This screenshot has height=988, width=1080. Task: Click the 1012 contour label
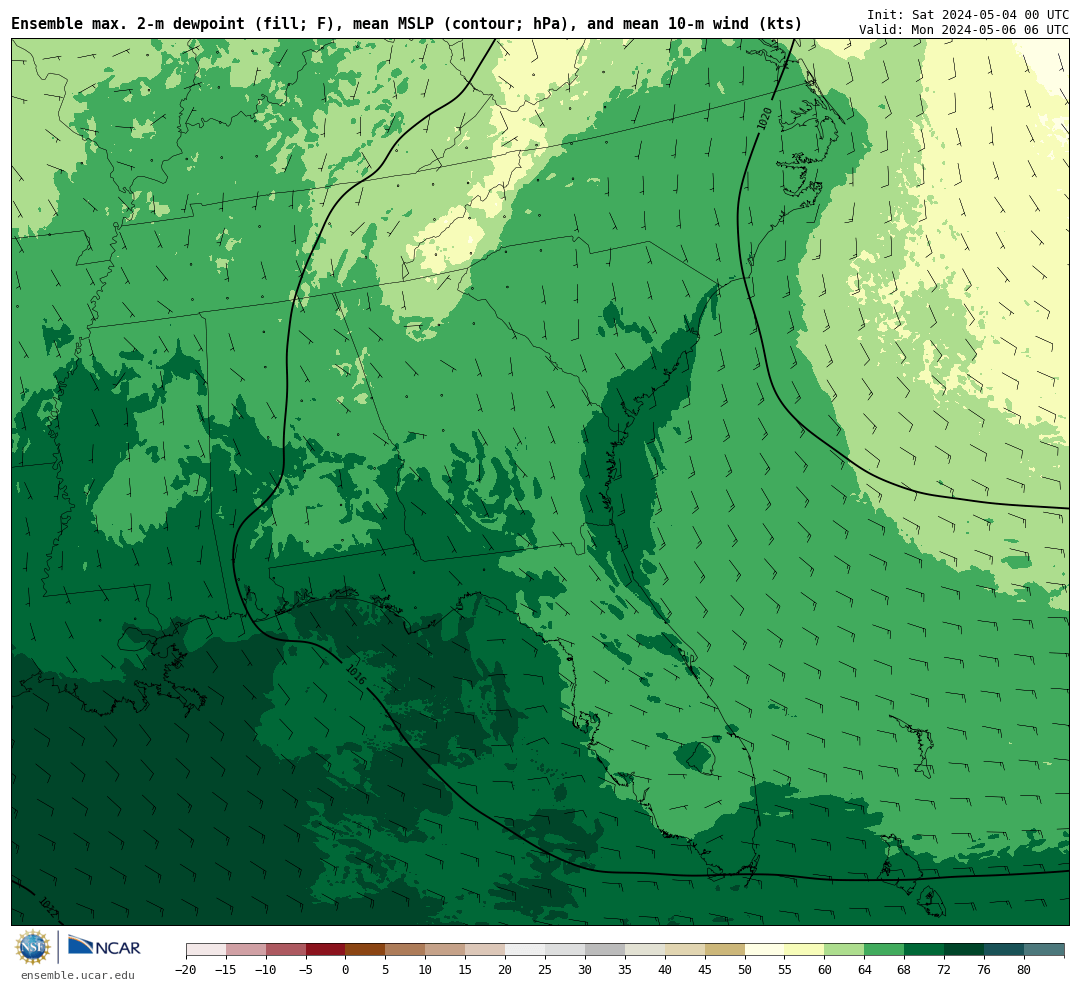tap(48, 908)
